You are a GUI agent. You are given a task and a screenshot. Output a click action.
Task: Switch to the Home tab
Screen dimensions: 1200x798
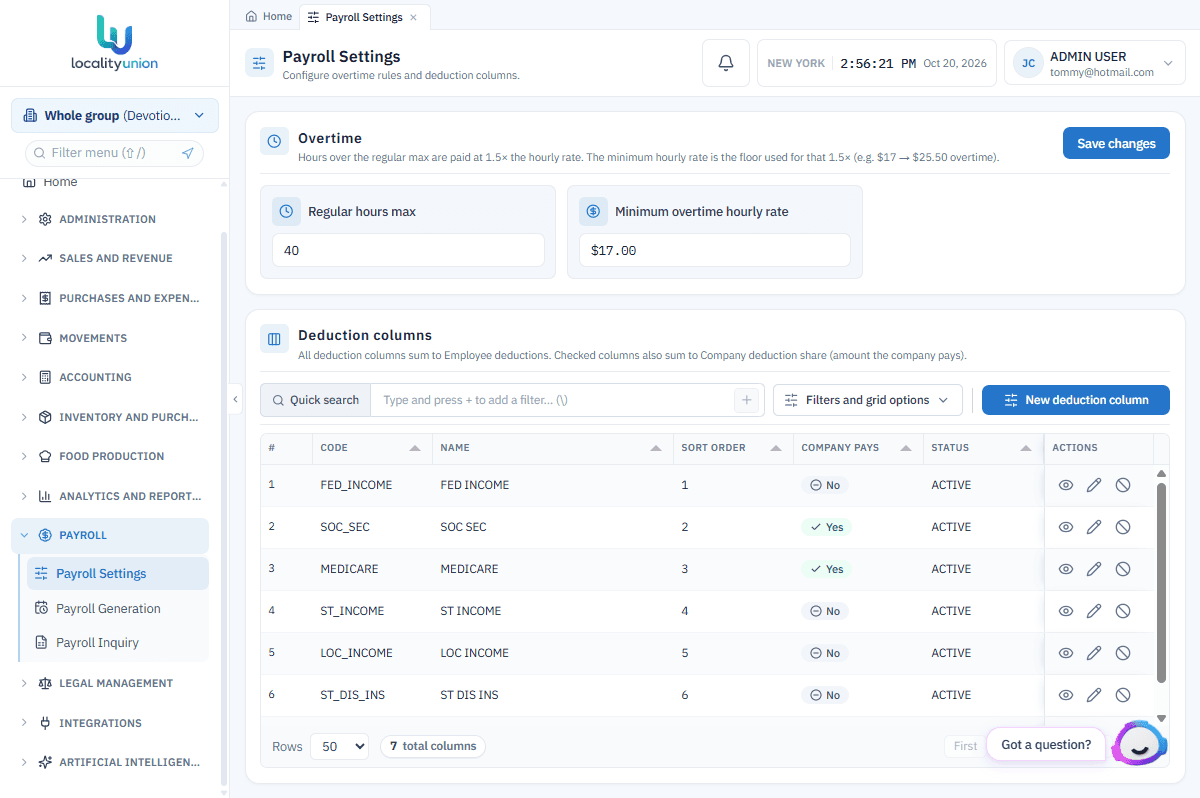[x=269, y=17]
